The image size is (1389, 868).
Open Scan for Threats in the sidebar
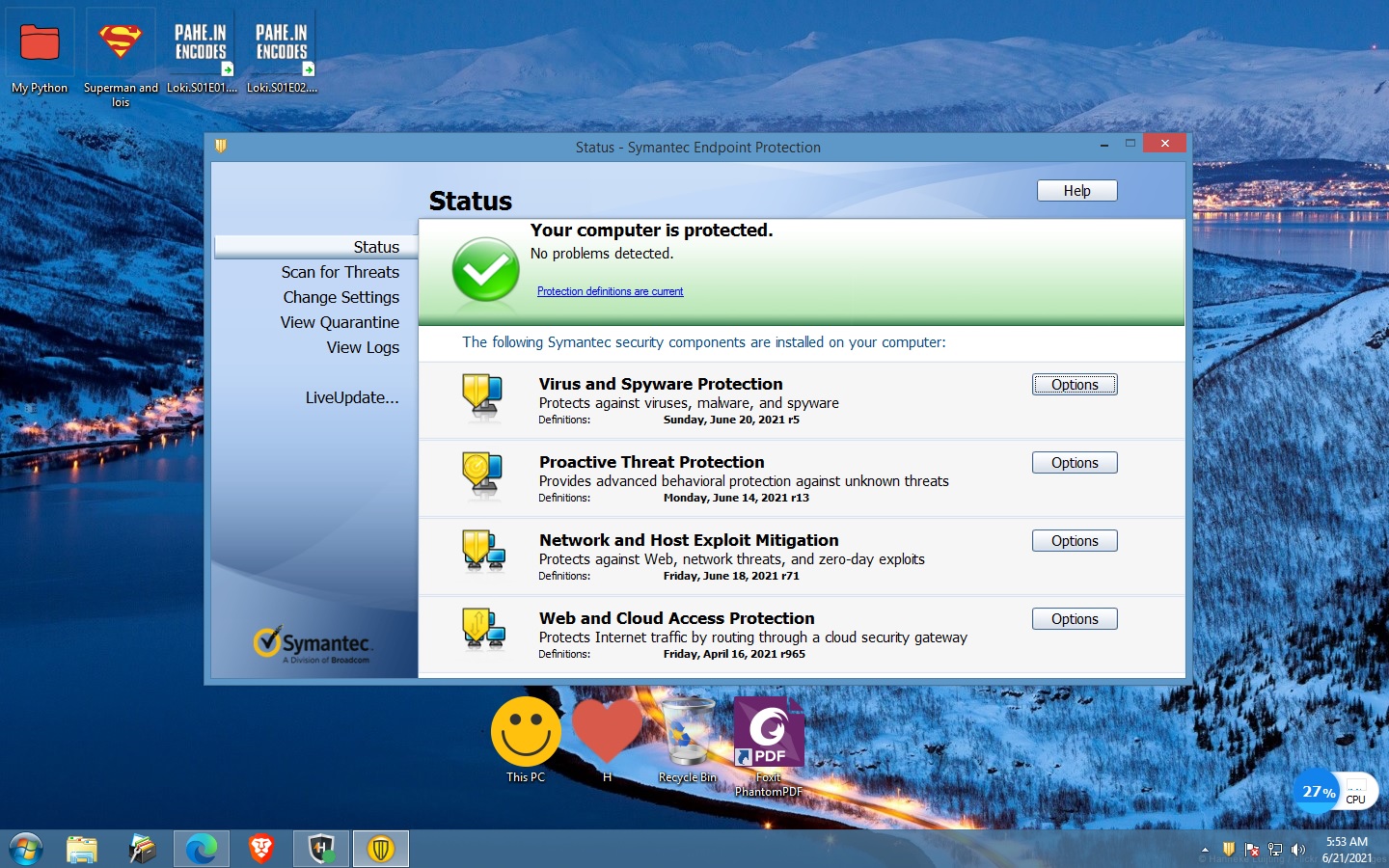(x=340, y=272)
